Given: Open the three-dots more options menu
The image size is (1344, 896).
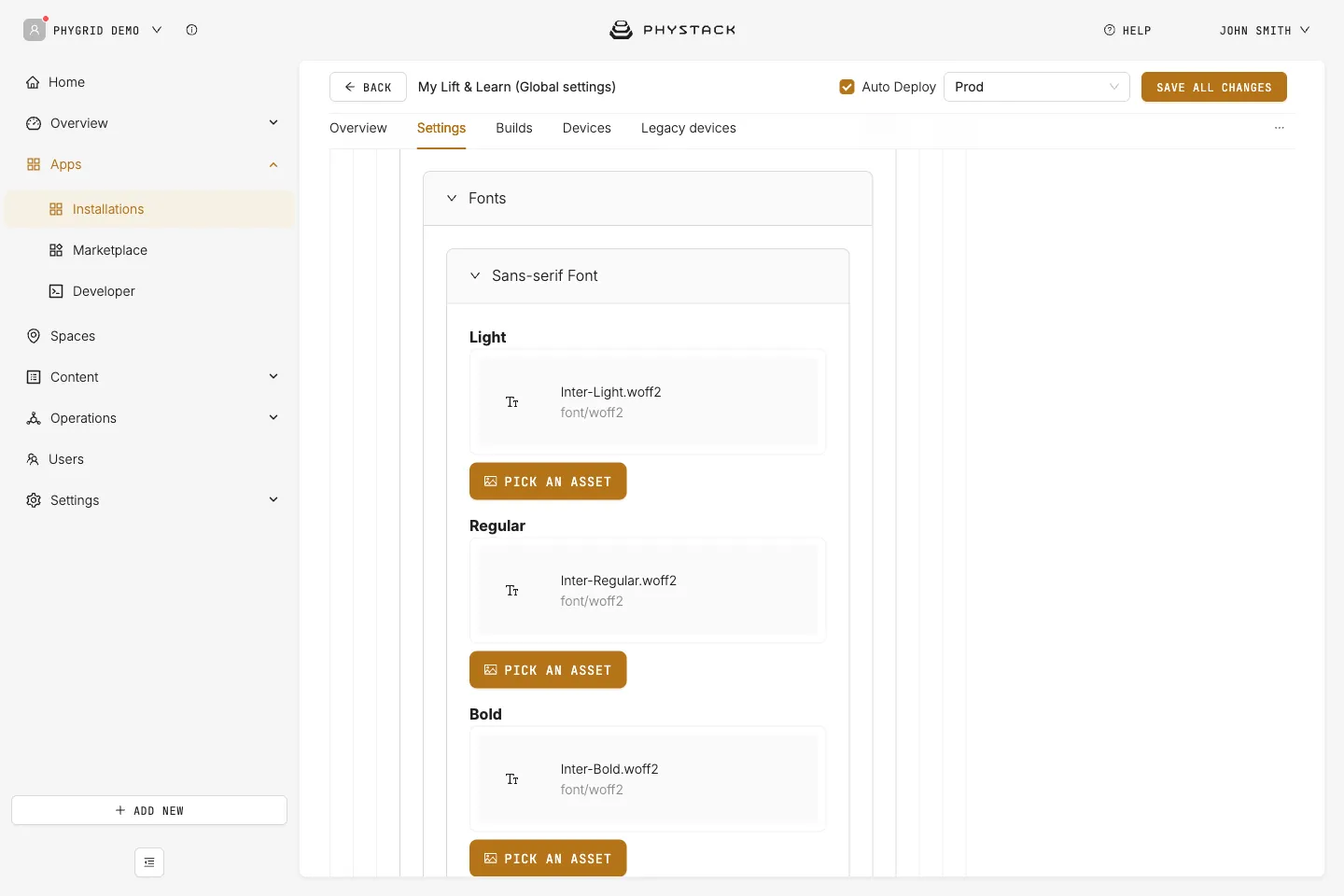Looking at the screenshot, I should point(1280,128).
